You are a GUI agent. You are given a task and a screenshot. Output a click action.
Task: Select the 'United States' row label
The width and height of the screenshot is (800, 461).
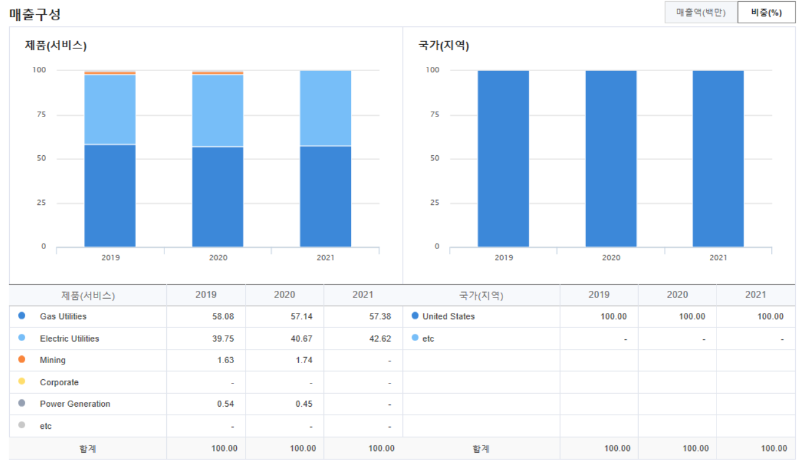click(448, 316)
